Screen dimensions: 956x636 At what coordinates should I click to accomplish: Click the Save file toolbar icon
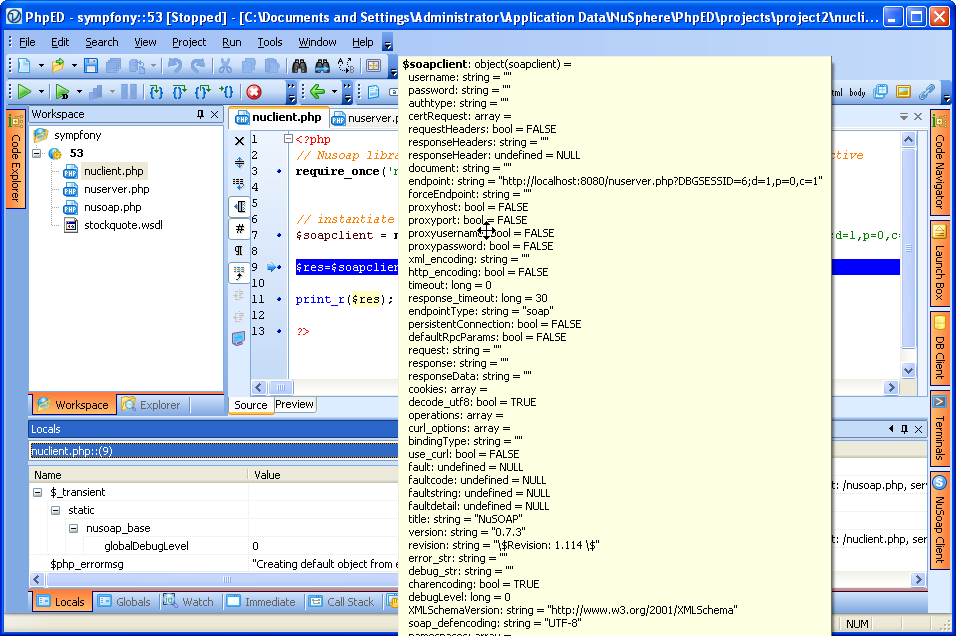pos(91,66)
